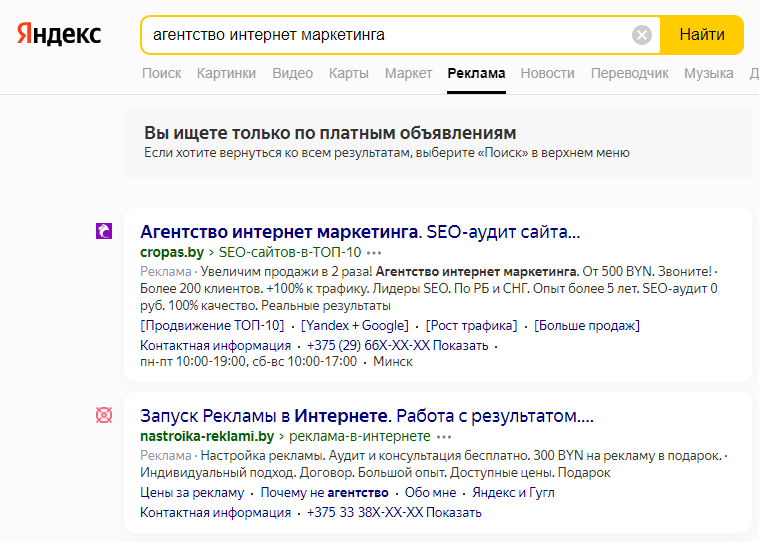Click the Минск location text

tap(393, 361)
